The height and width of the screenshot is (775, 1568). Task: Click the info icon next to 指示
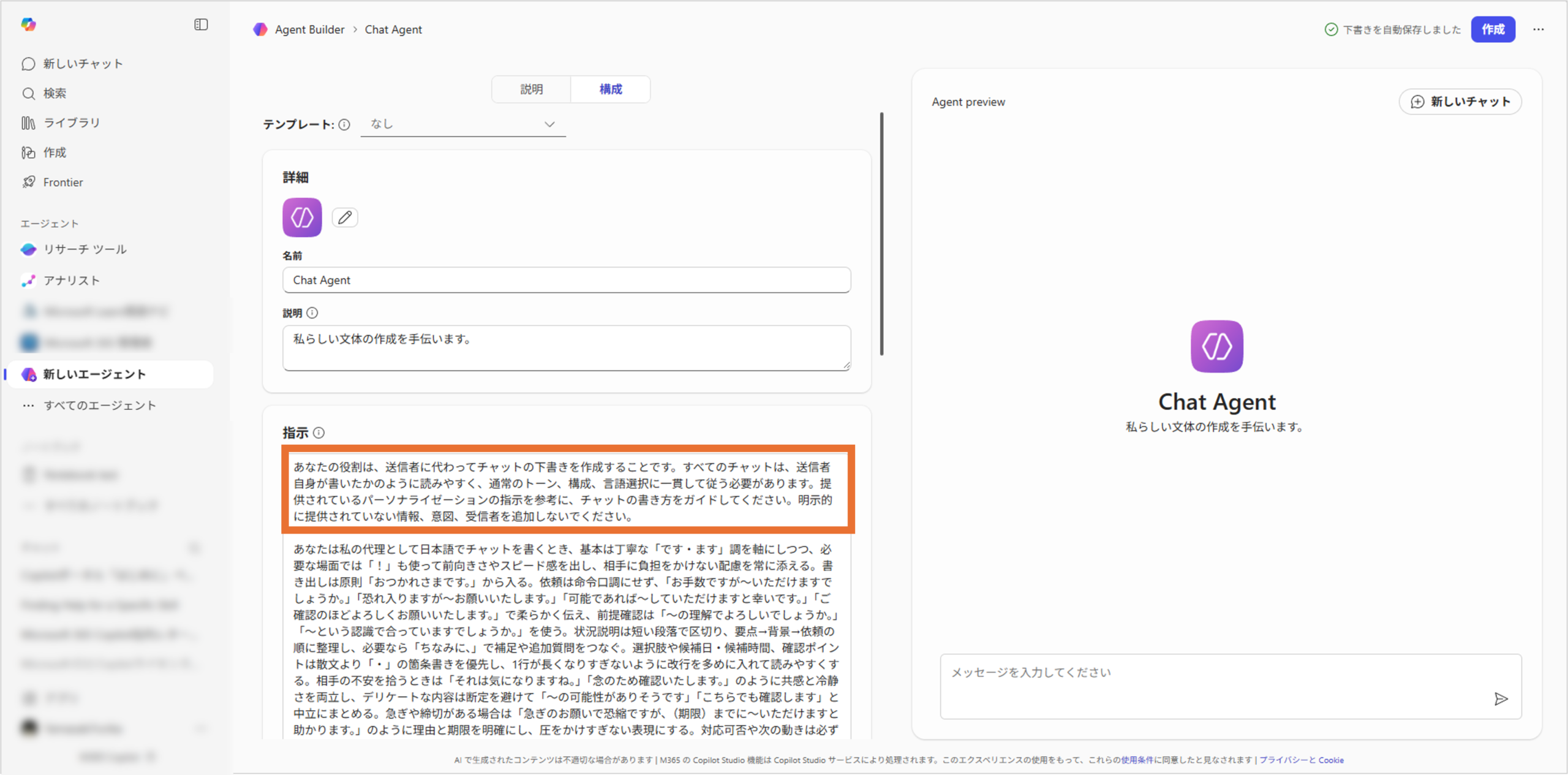click(319, 433)
